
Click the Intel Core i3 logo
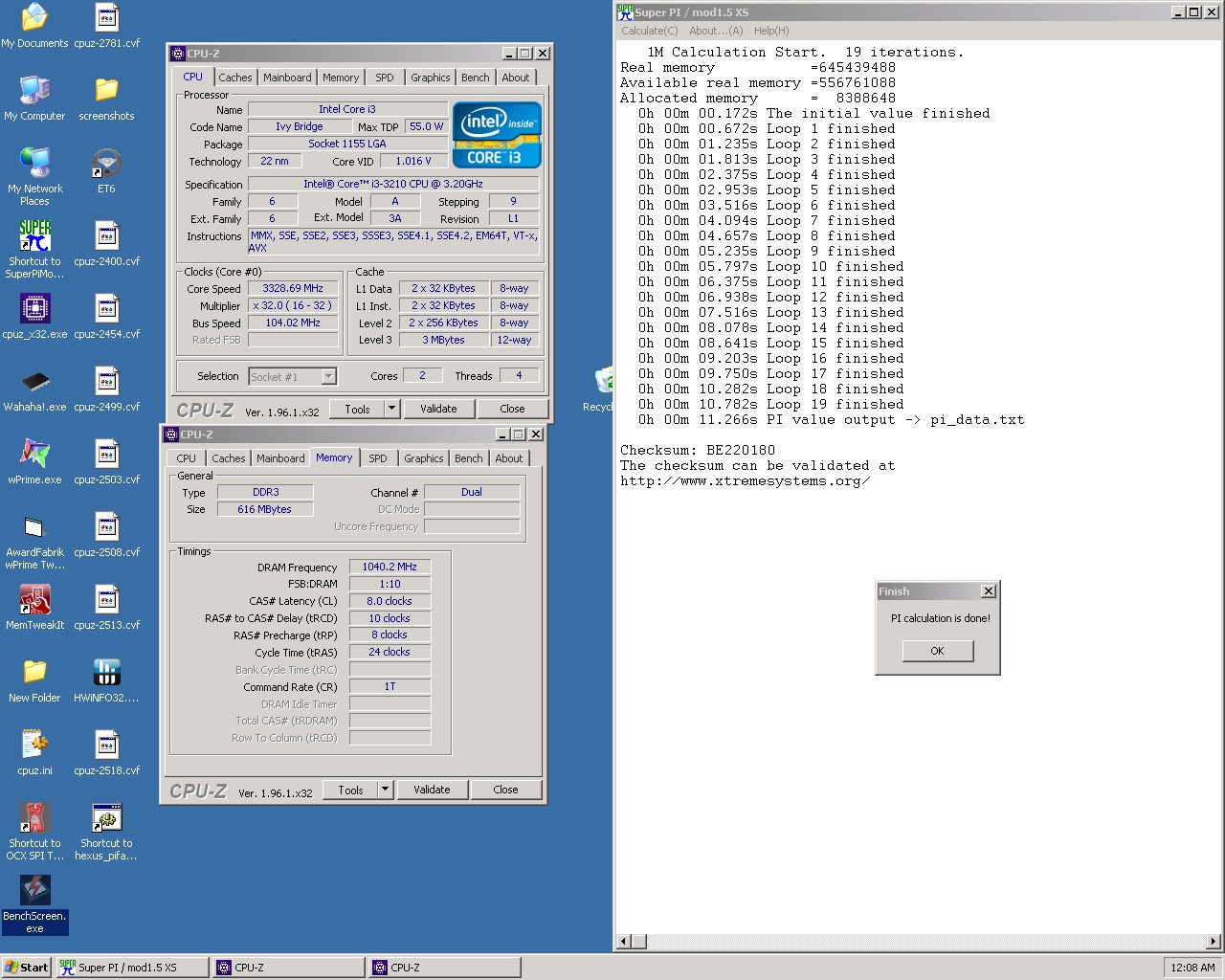click(496, 135)
